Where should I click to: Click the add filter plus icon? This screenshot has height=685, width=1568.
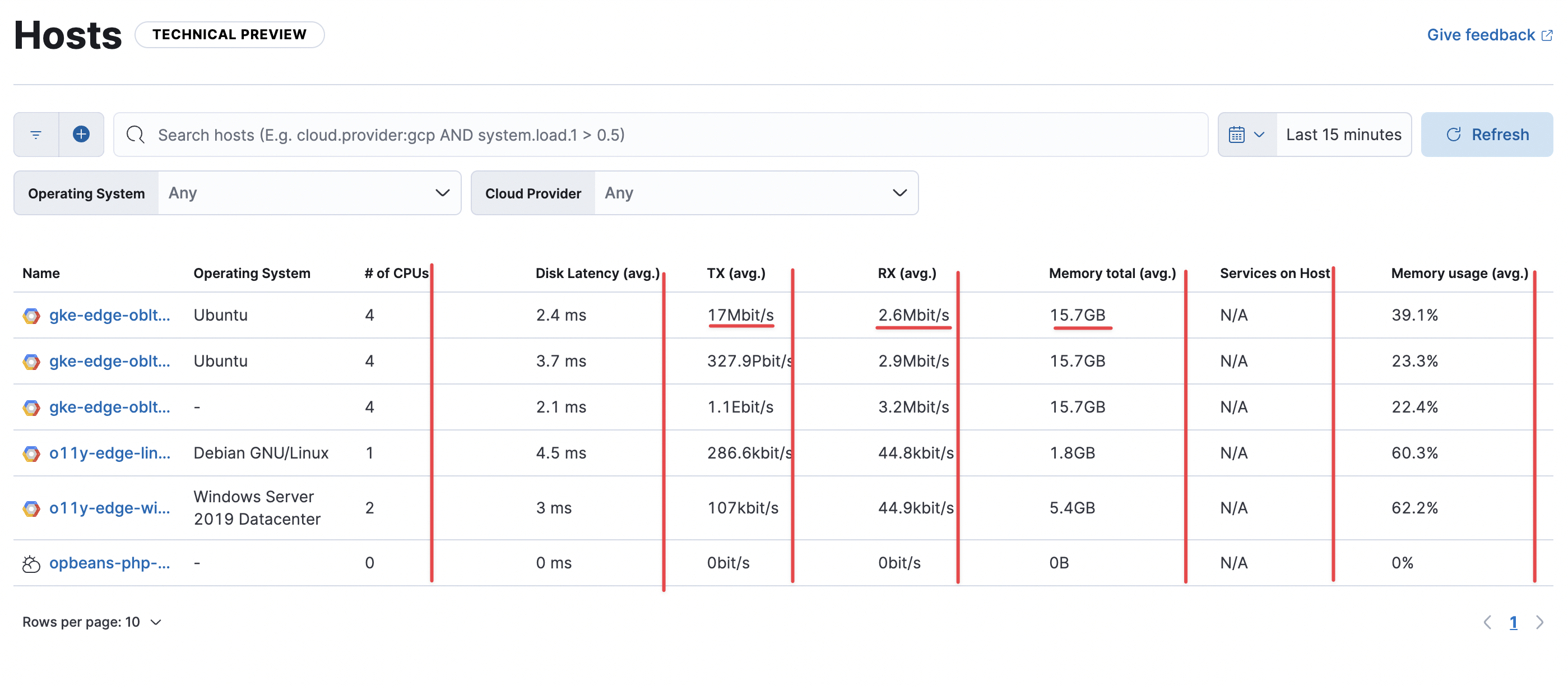[x=81, y=134]
